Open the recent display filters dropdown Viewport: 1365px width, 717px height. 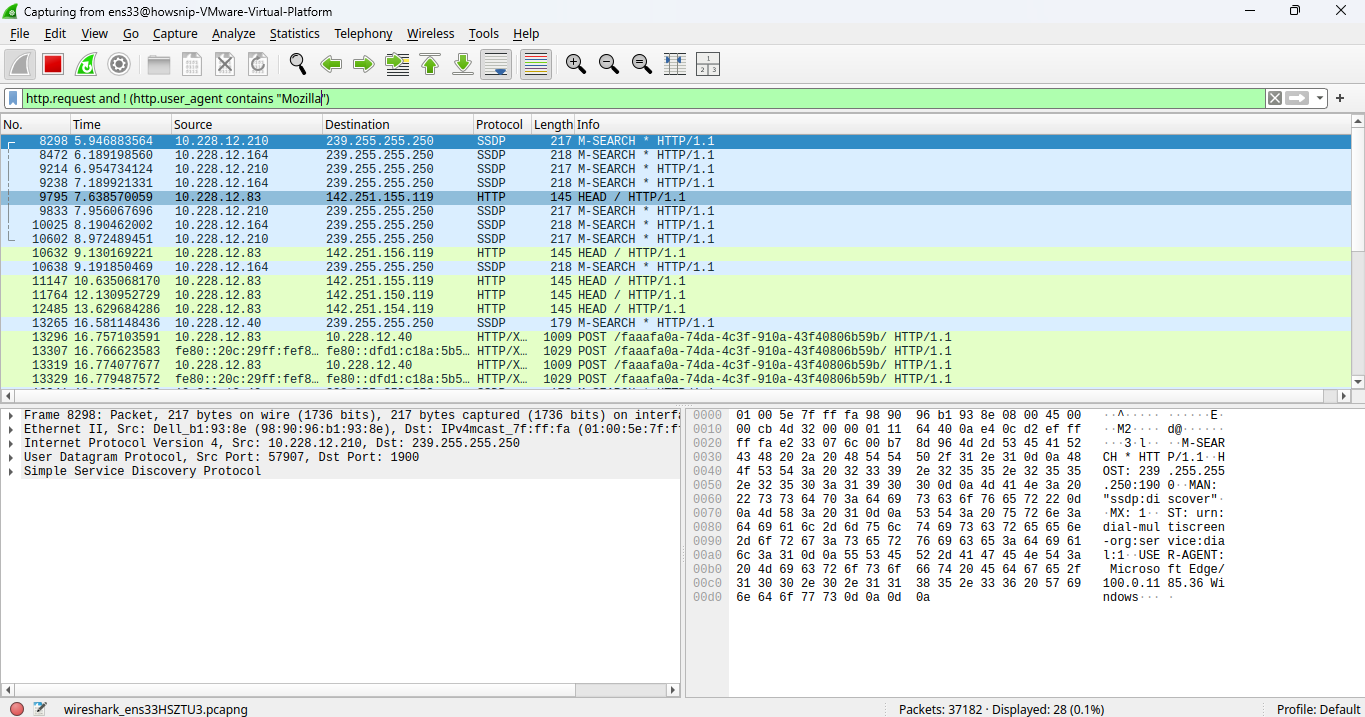pyautogui.click(x=1321, y=98)
